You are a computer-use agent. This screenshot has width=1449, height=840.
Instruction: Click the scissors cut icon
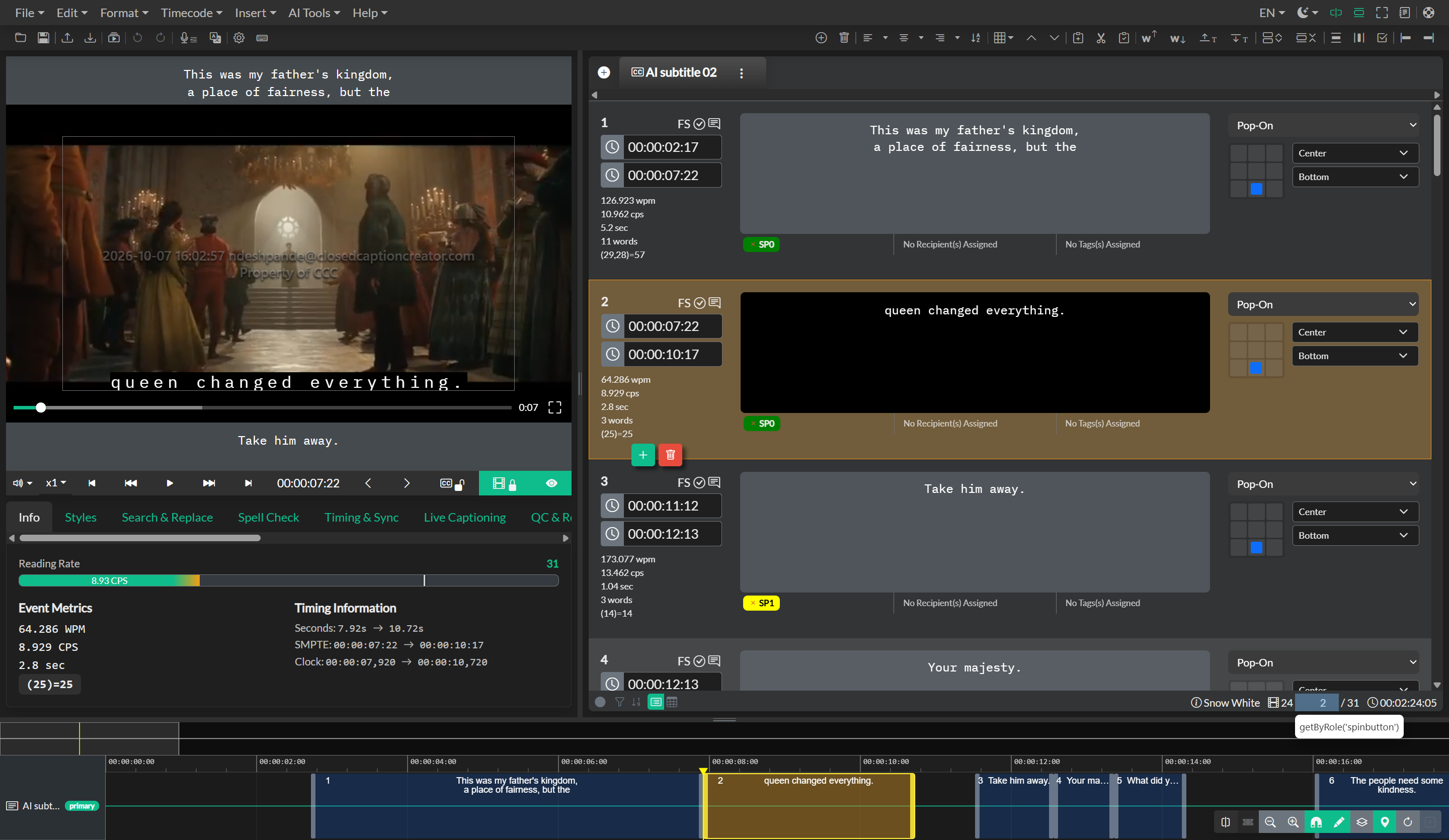(1100, 38)
